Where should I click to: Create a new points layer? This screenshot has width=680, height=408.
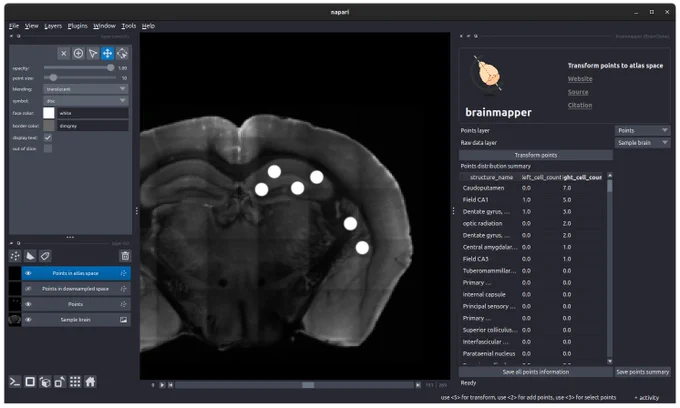click(x=15, y=256)
